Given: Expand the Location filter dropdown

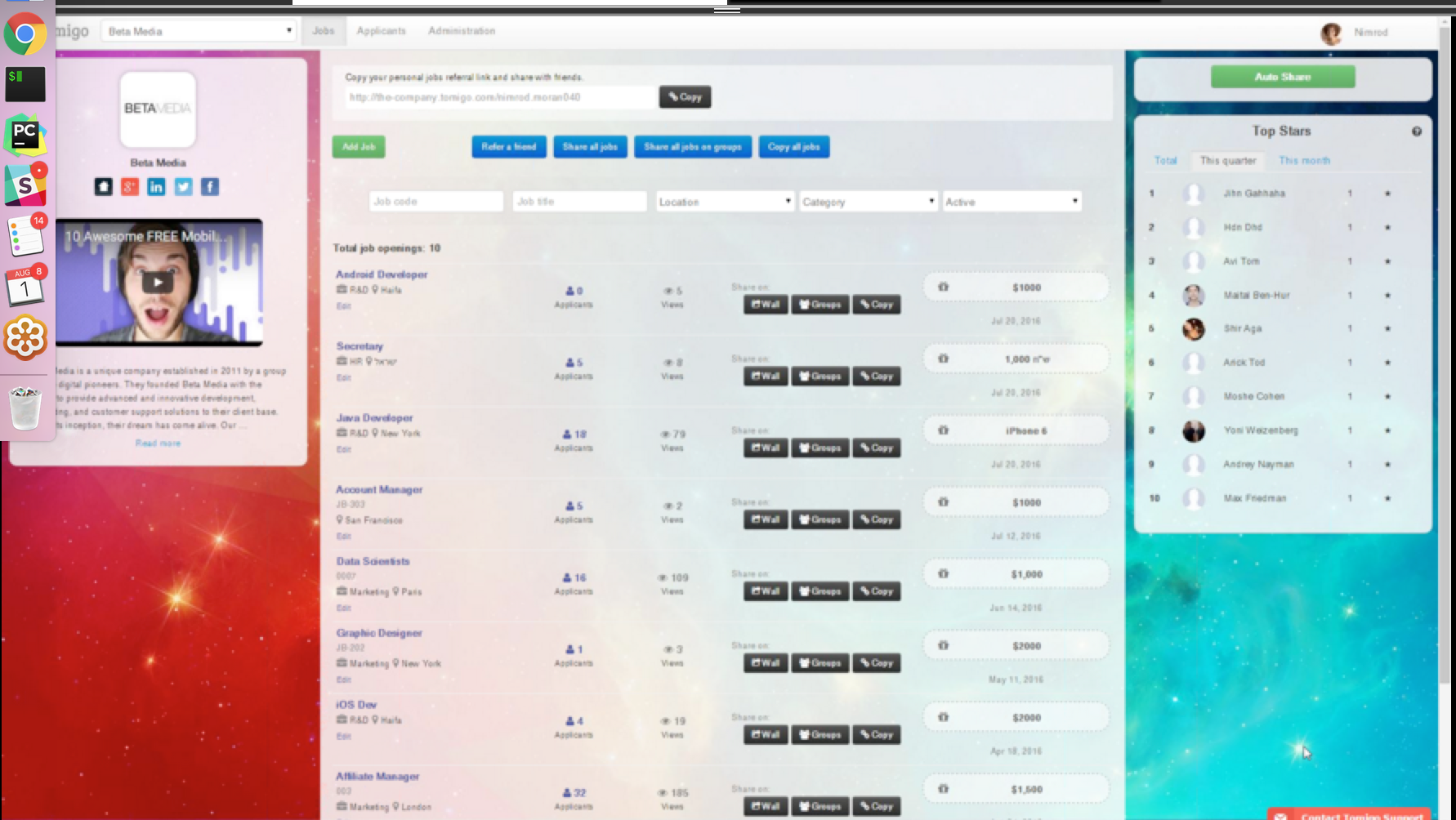Looking at the screenshot, I should pos(725,202).
